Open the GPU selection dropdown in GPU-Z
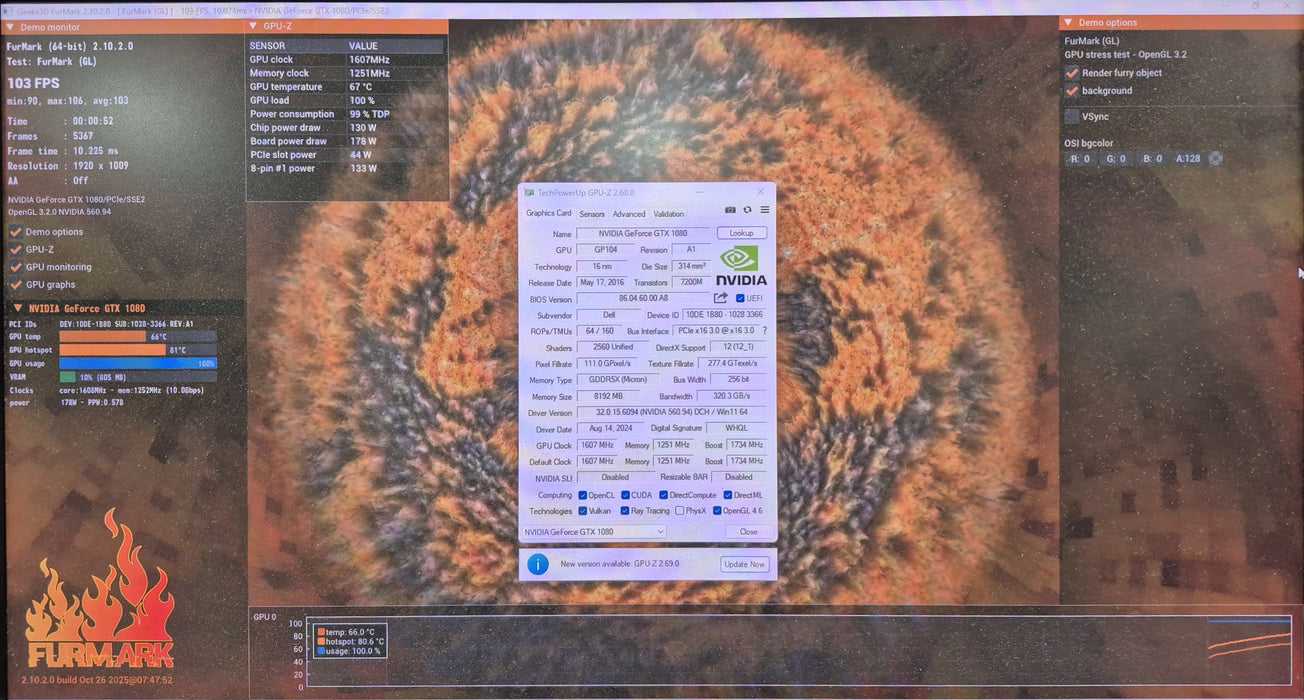1304x700 pixels. [593, 532]
